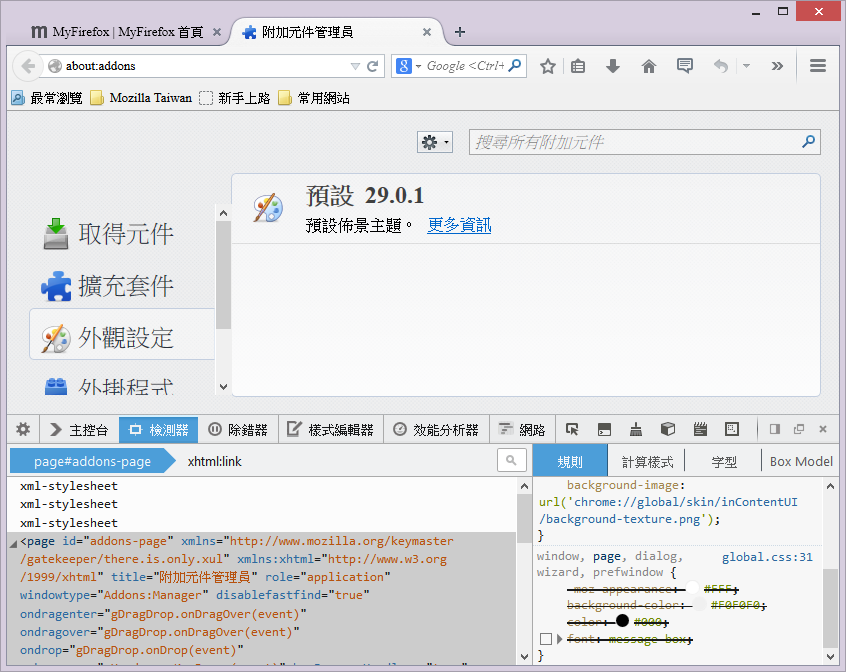Click the paintbrush highlight painted area icon
Screen dimensions: 846x672
click(636, 430)
